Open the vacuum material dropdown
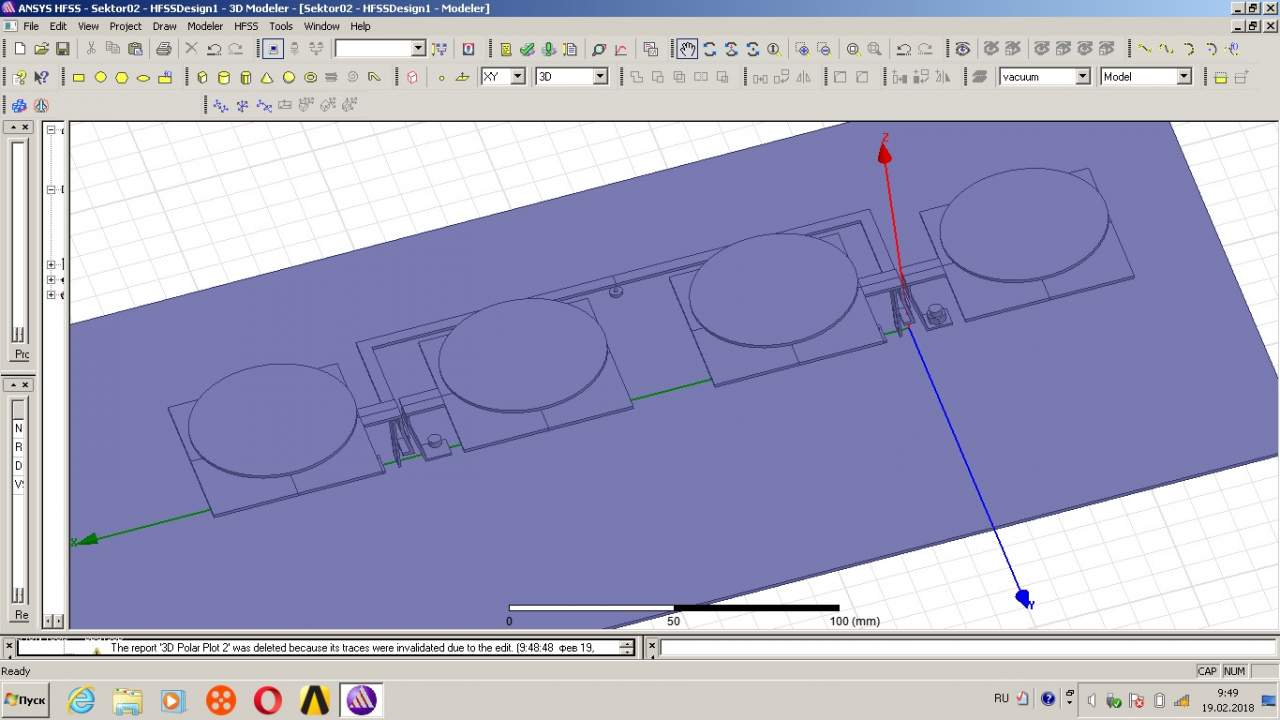Screen dimensions: 1280x720 pos(1082,77)
